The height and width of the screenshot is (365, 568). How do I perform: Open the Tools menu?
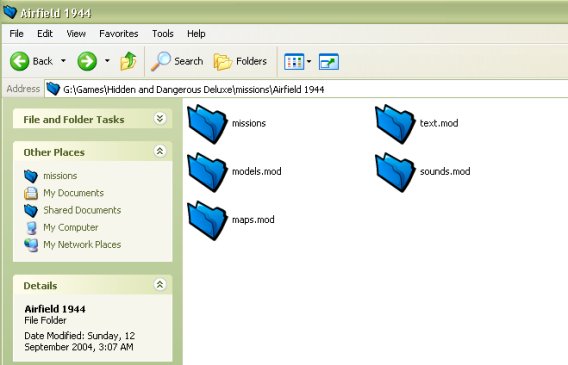[x=163, y=34]
